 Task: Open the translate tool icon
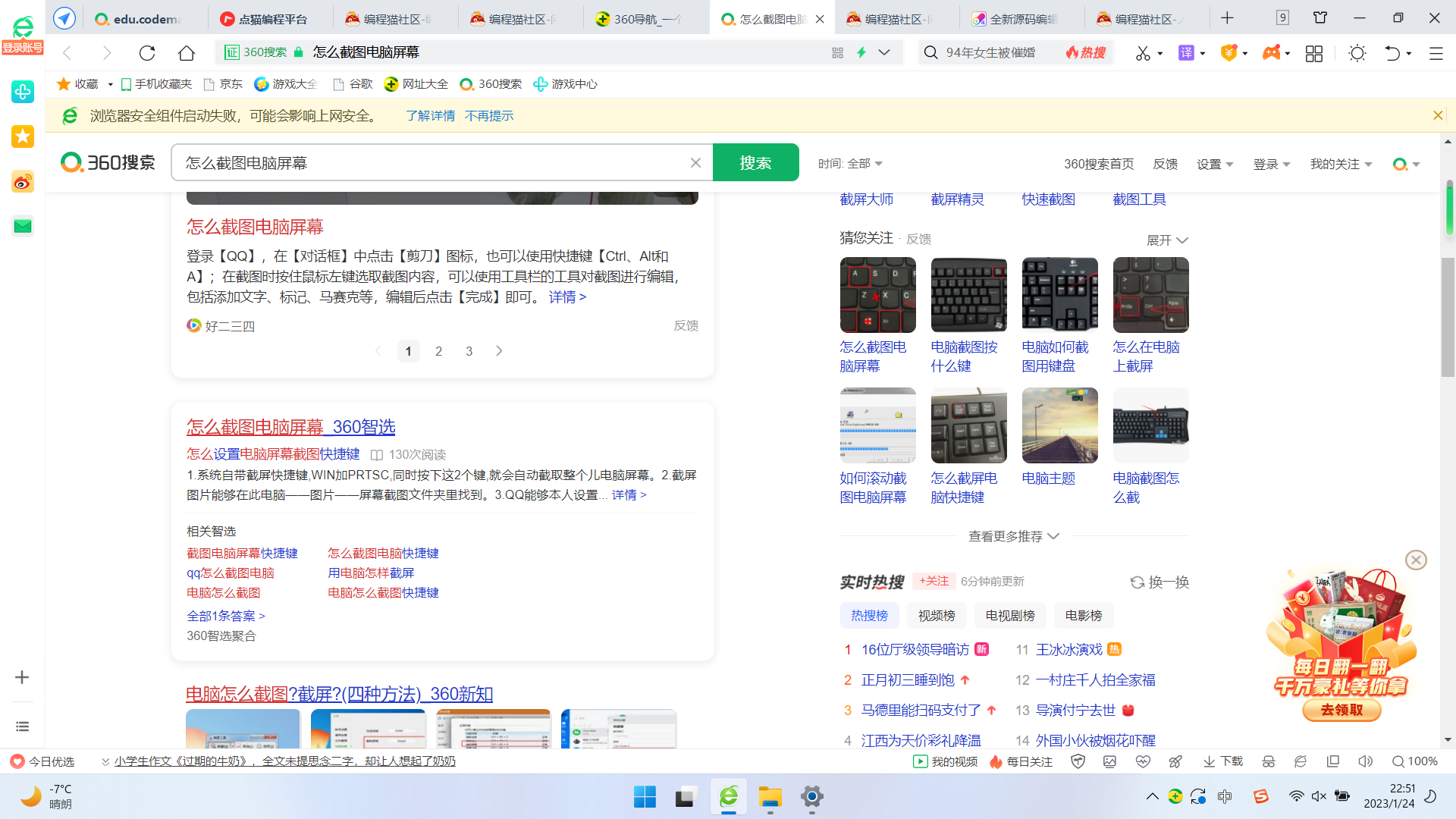(1186, 52)
